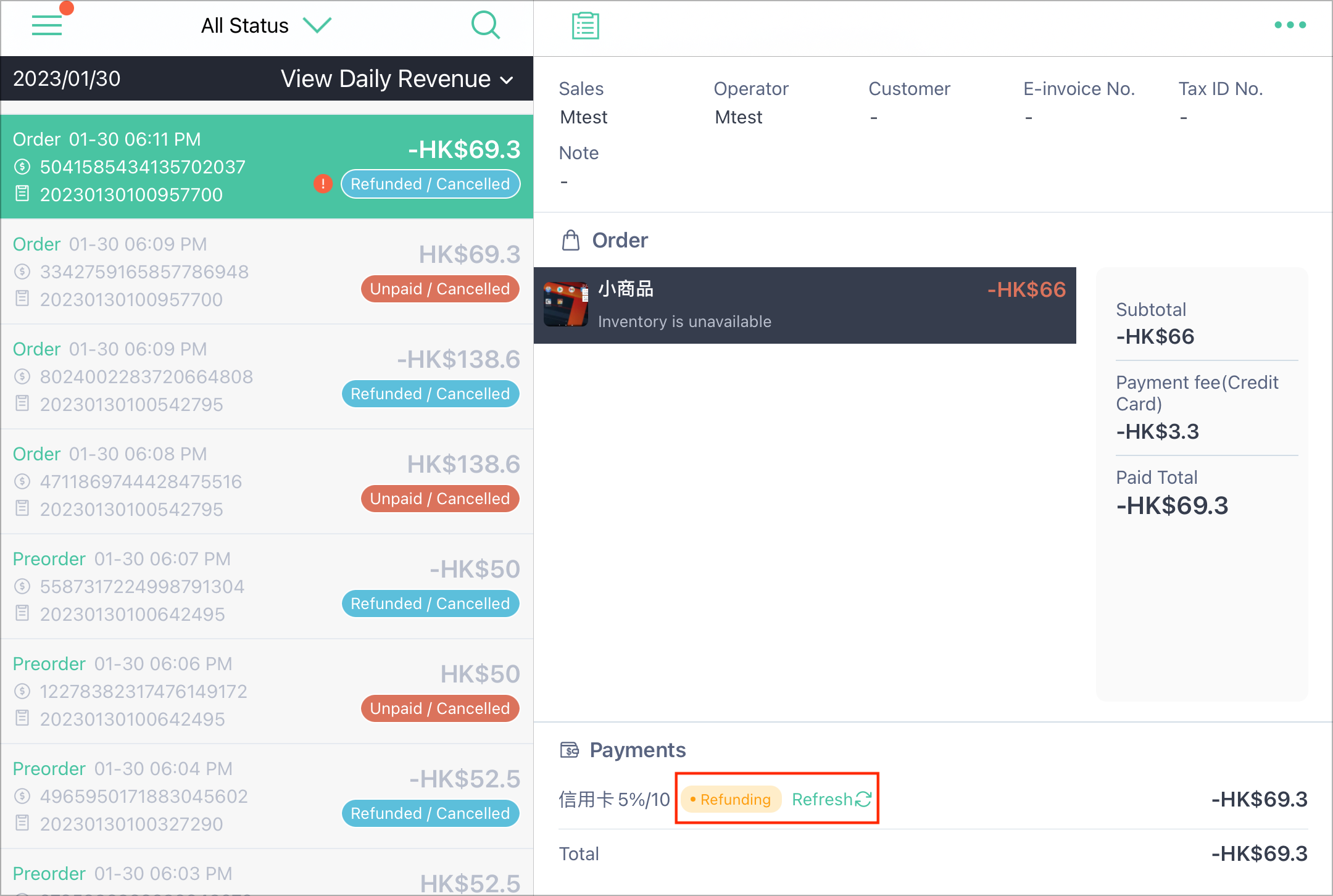The image size is (1333, 896).
Task: Refresh the refund payment status
Action: (x=832, y=799)
